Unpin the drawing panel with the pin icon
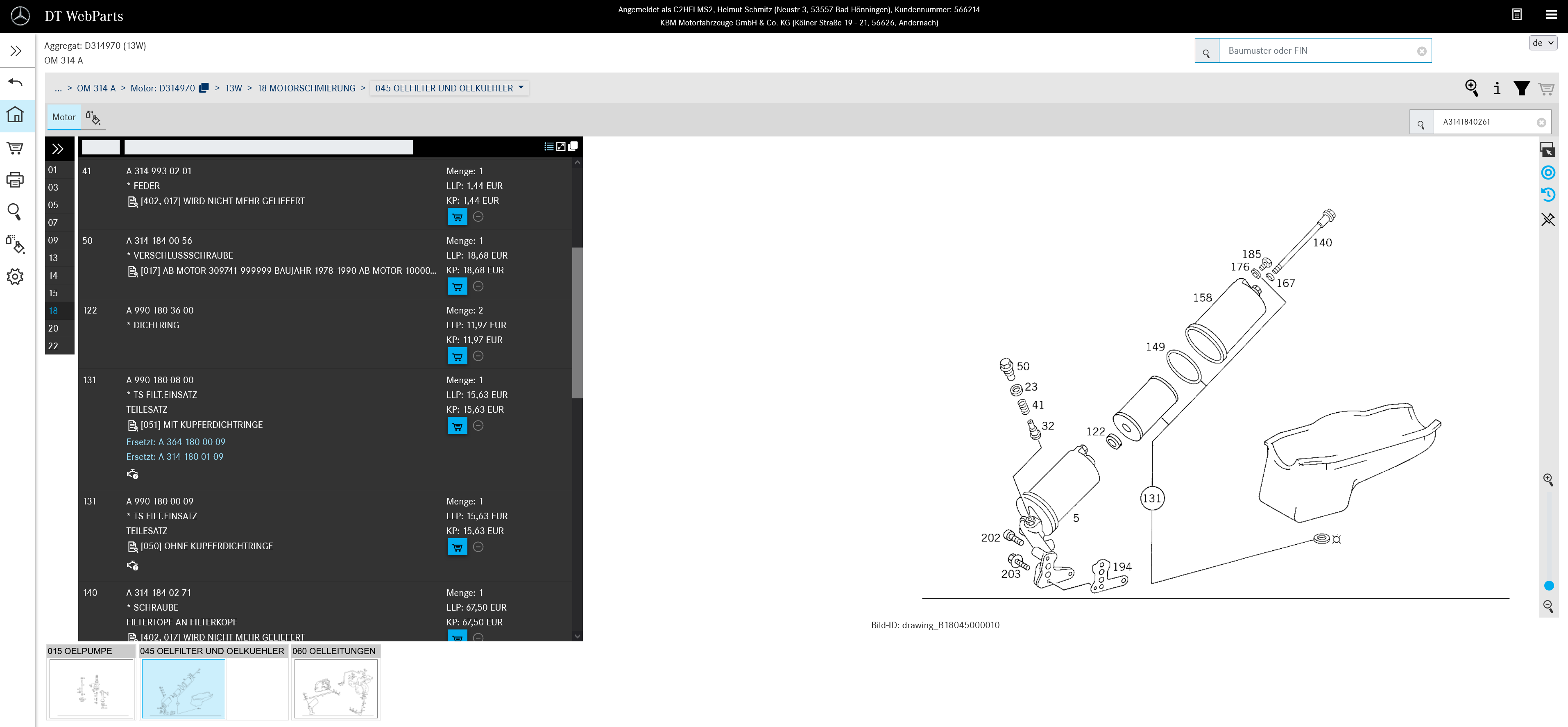The width and height of the screenshot is (1568, 727). click(1548, 219)
